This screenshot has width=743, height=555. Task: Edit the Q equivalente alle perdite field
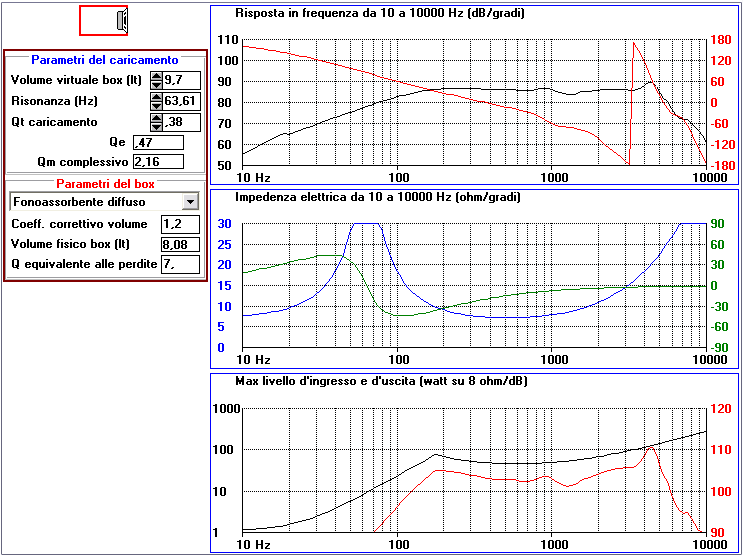click(x=181, y=264)
